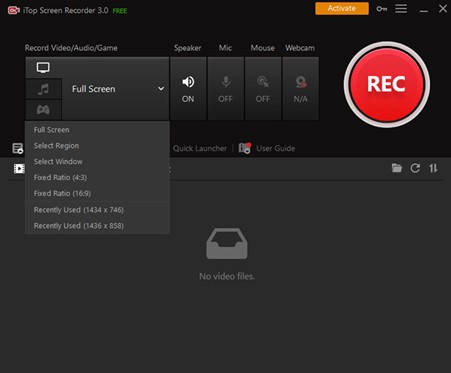Choose Select Region option

(97, 146)
